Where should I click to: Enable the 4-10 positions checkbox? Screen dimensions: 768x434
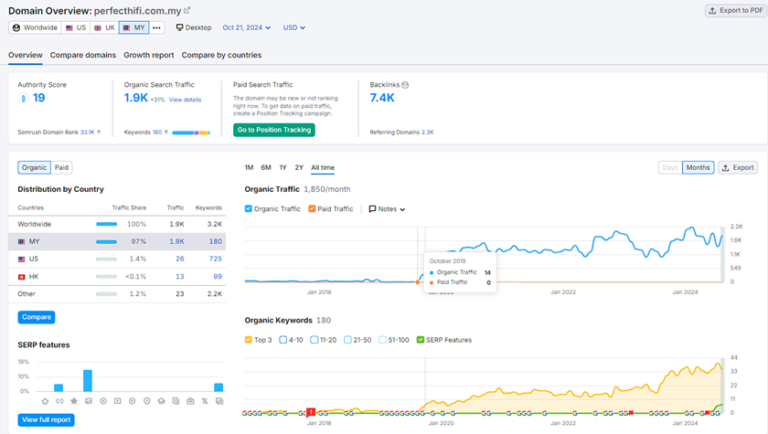[283, 340]
